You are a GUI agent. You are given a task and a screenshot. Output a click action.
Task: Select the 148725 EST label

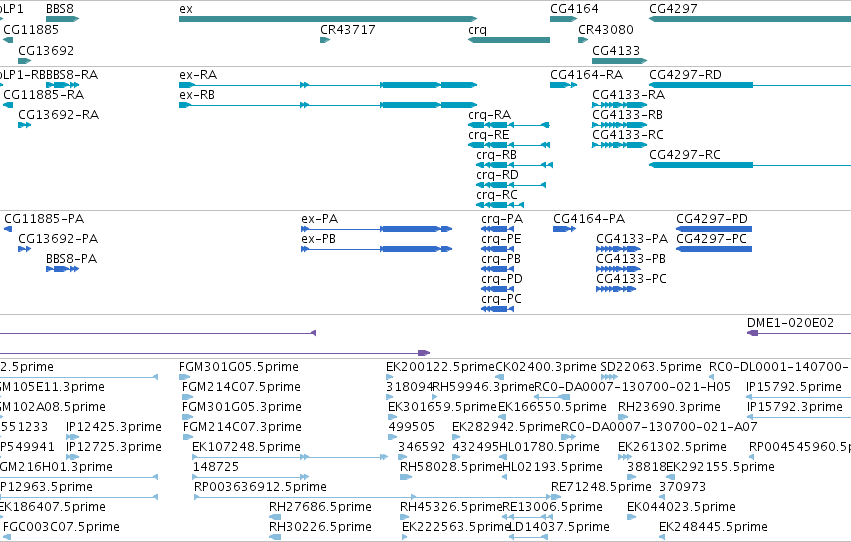216,467
